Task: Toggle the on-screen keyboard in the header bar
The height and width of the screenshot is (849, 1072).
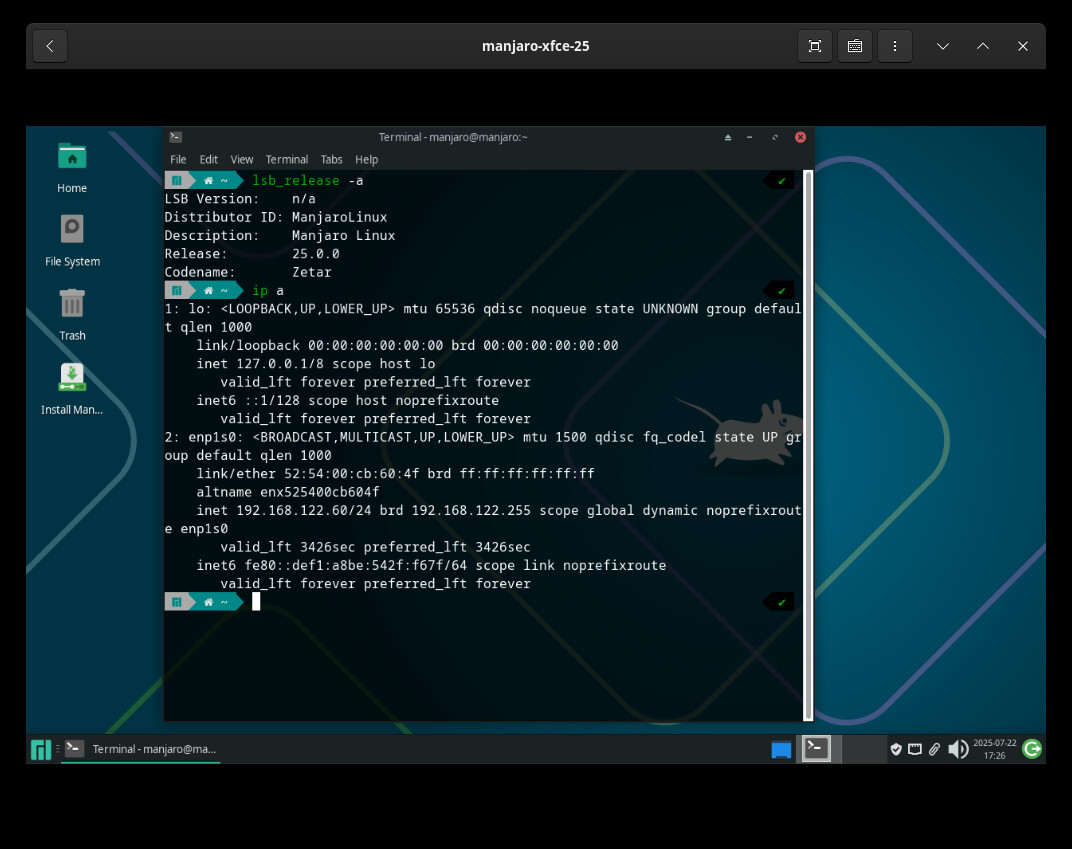Action: pyautogui.click(x=854, y=45)
